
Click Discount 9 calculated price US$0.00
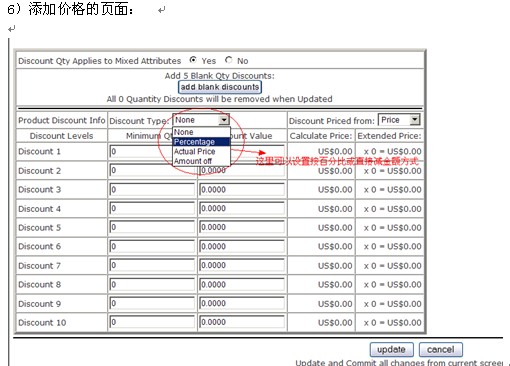tap(335, 304)
